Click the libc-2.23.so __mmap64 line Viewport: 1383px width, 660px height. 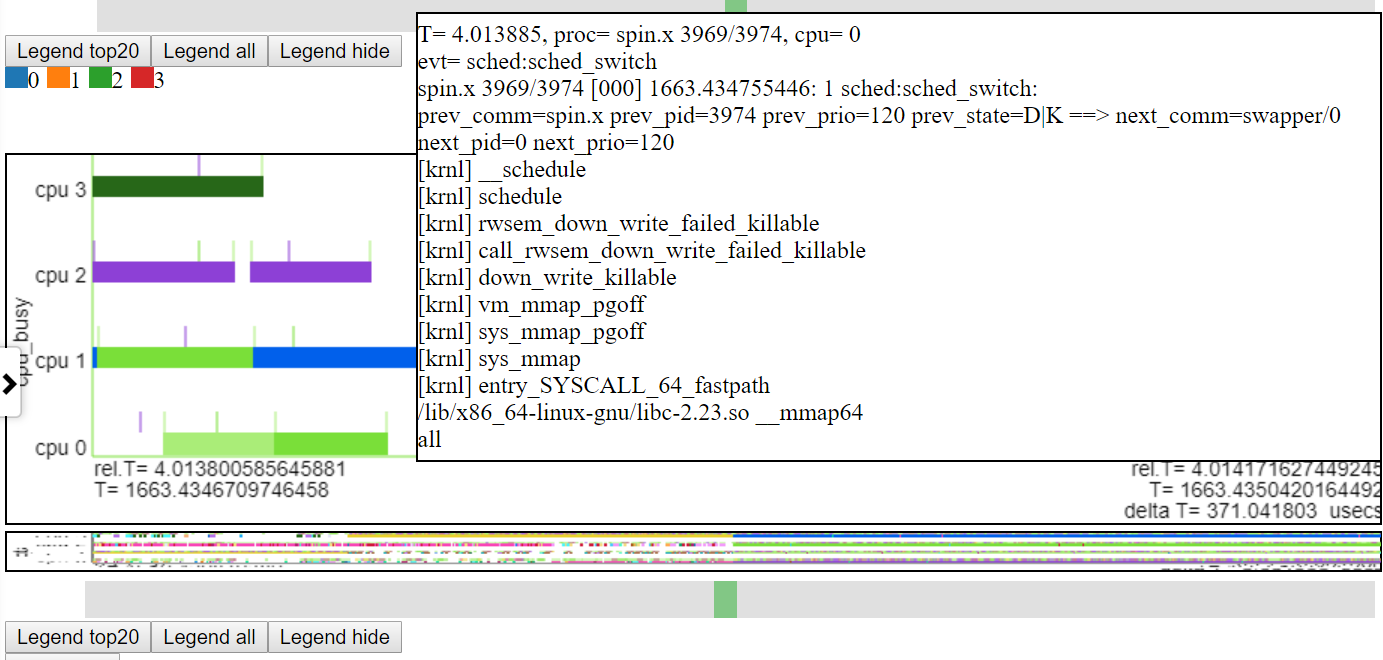tap(640, 413)
